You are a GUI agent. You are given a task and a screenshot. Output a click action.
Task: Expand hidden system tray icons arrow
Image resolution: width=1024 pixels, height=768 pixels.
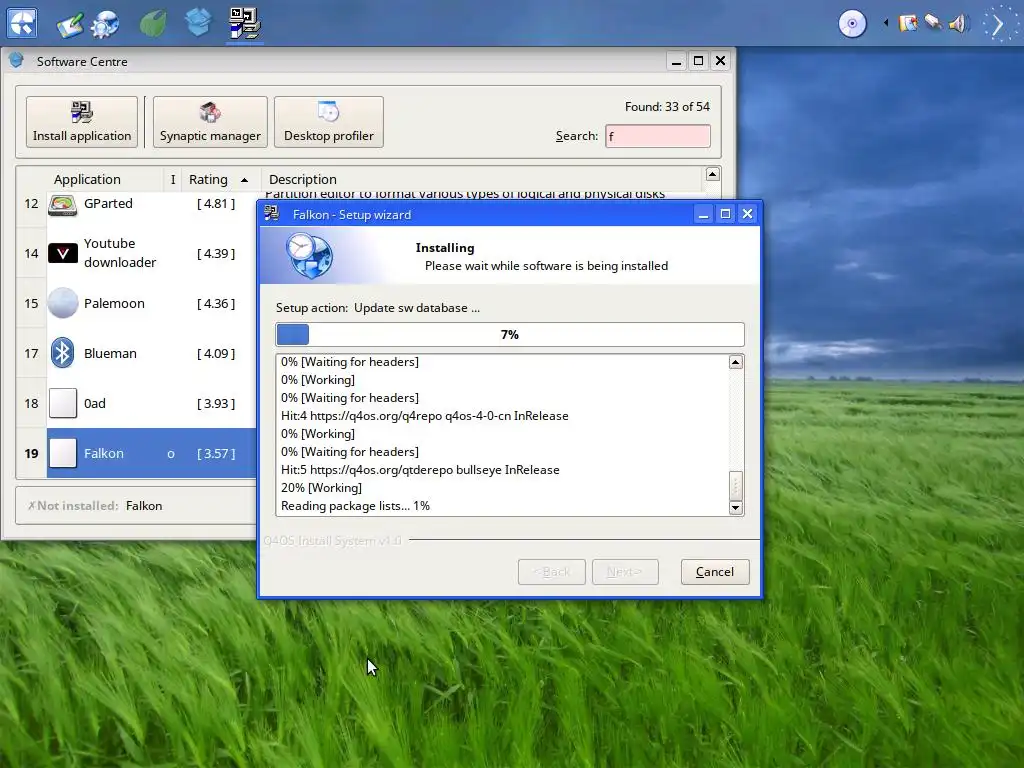tap(886, 24)
